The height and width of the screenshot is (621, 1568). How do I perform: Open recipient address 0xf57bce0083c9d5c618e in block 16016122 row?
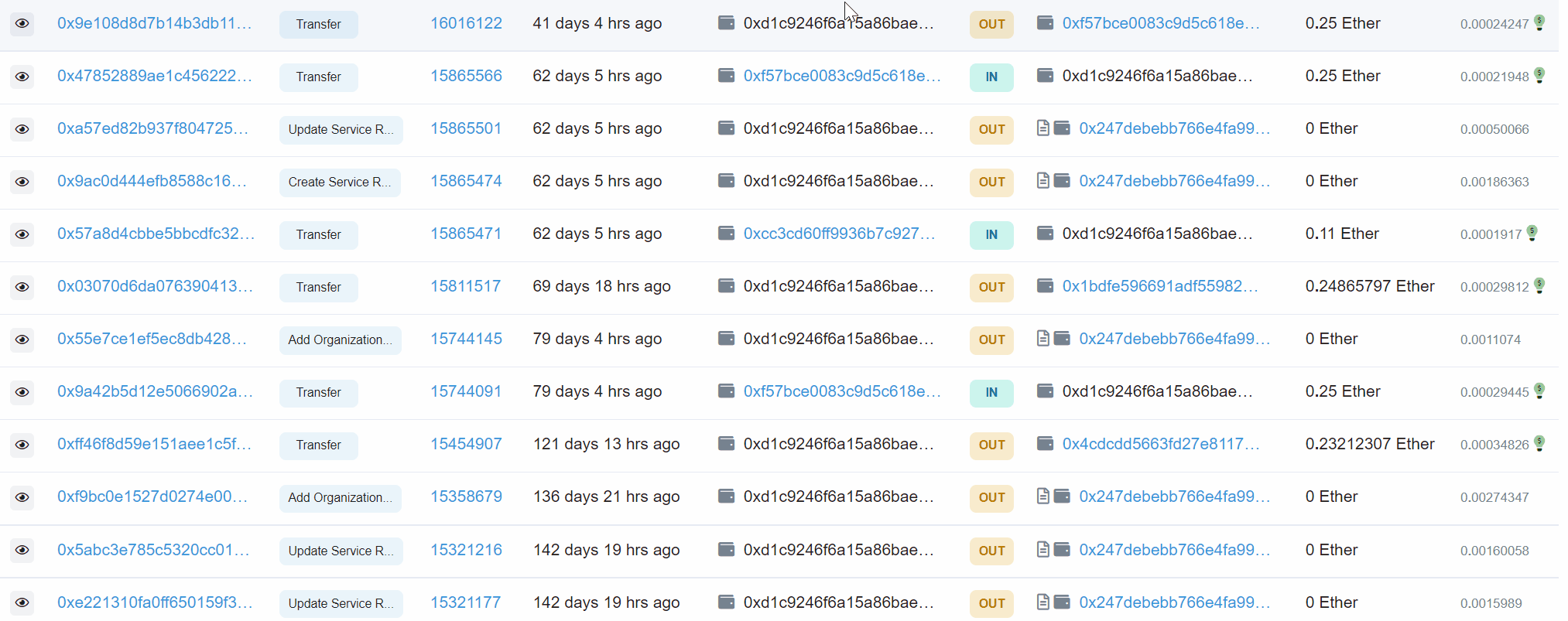(1161, 23)
